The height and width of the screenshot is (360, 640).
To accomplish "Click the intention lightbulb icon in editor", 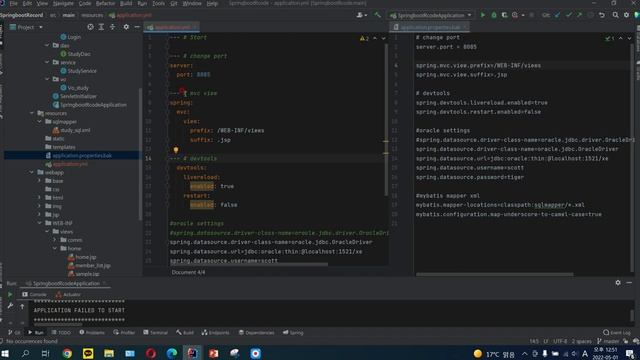I will pyautogui.click(x=176, y=150).
